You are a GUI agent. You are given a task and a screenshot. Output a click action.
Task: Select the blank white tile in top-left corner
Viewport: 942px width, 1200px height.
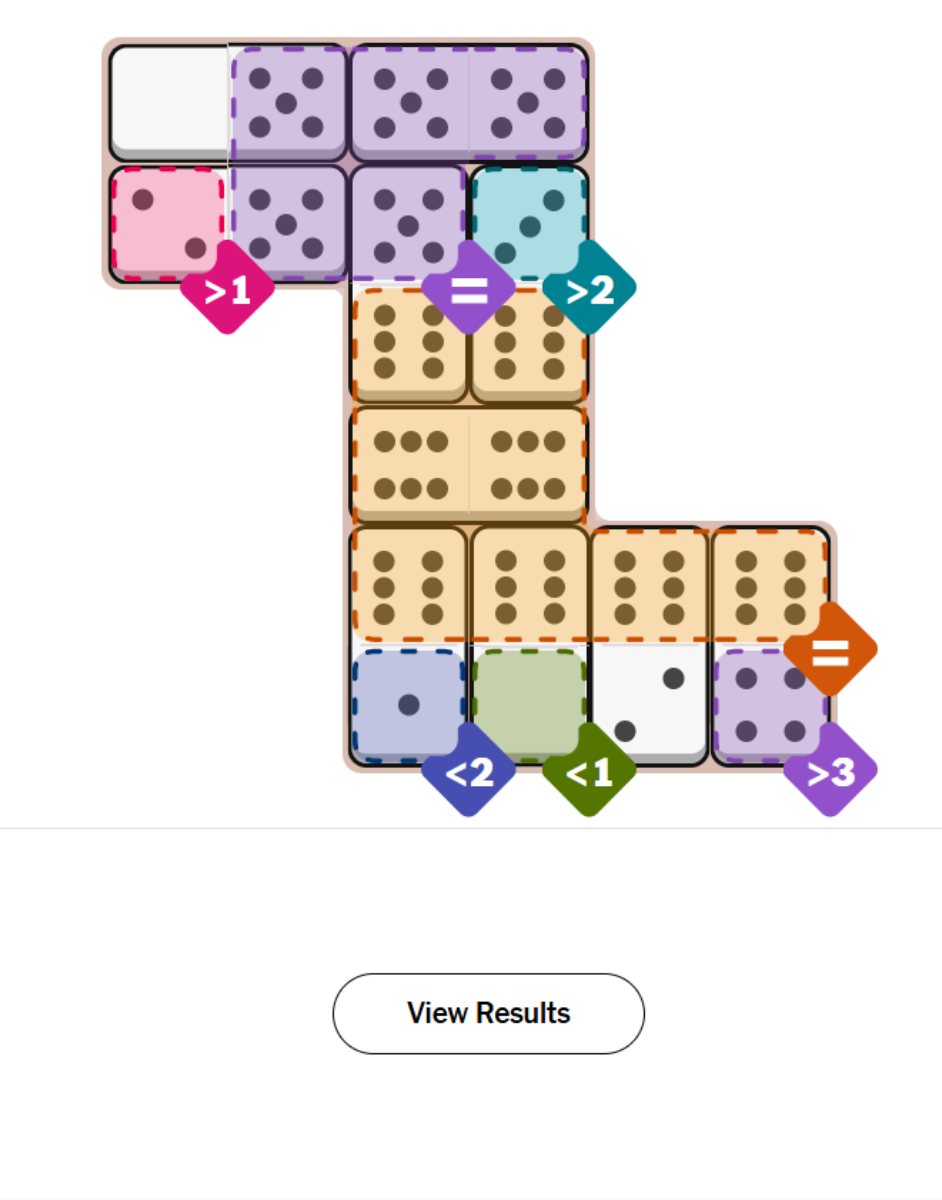click(x=168, y=100)
